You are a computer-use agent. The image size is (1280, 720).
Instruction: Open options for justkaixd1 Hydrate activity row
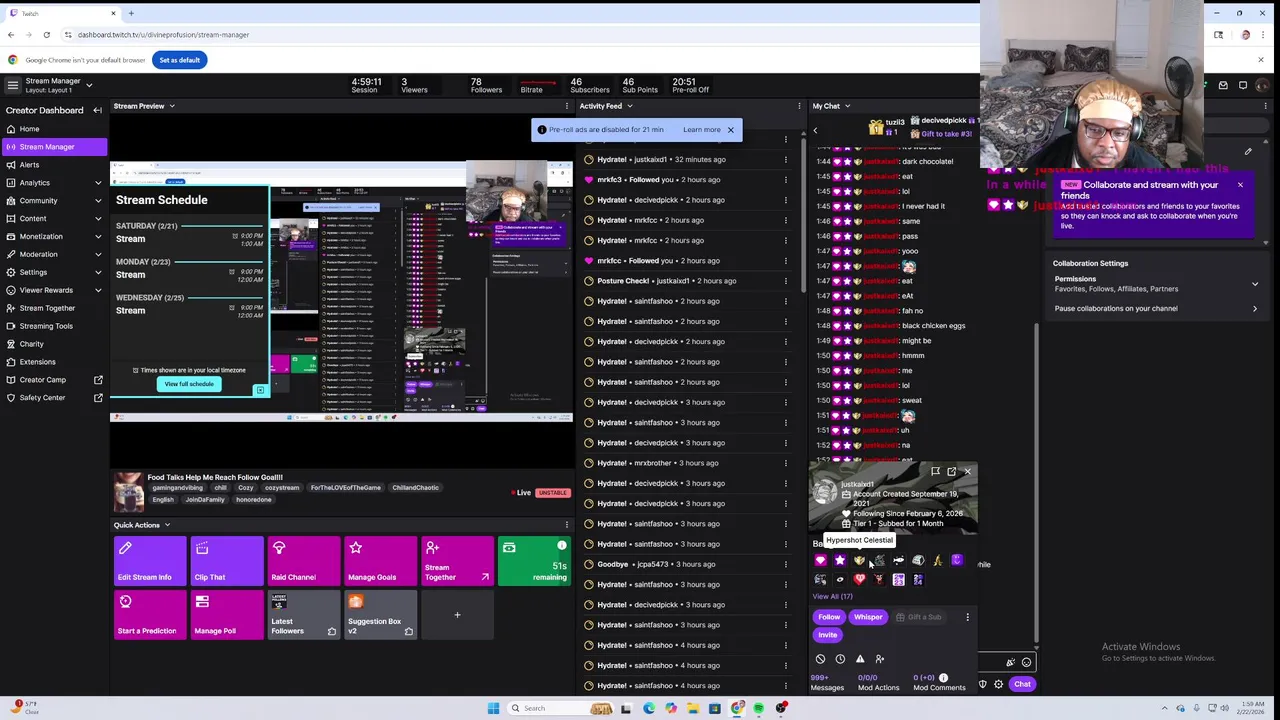[786, 160]
